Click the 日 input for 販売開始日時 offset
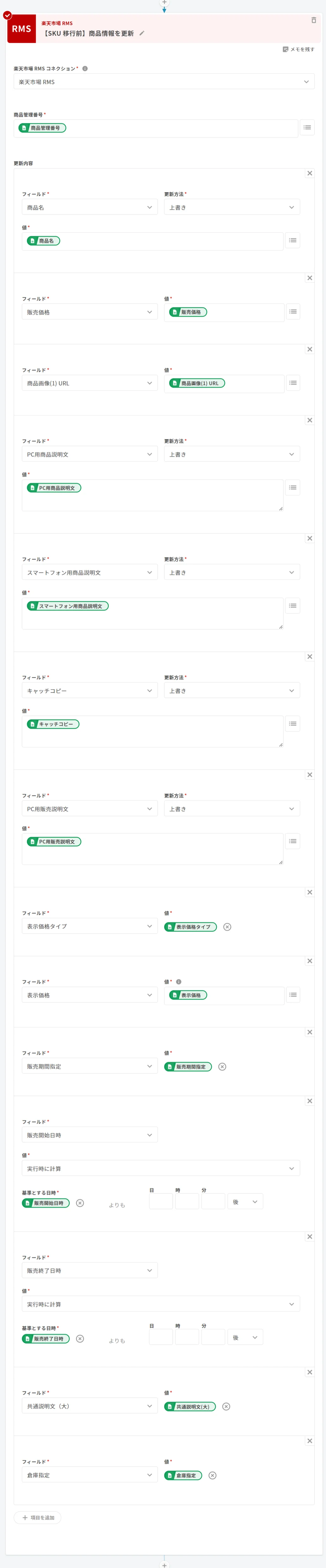326x1568 pixels. [x=161, y=1202]
